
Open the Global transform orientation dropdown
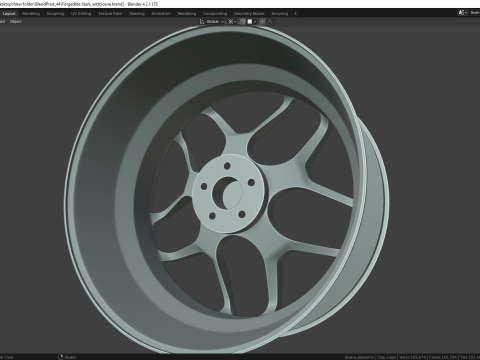click(x=216, y=22)
